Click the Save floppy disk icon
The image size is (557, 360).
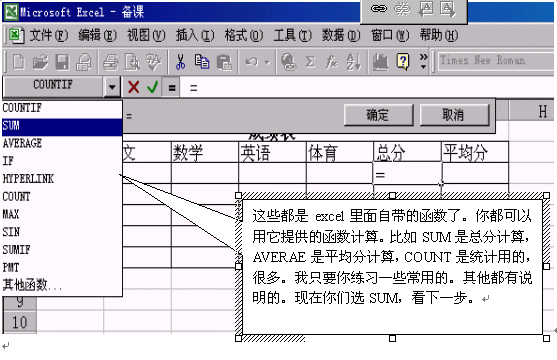pyautogui.click(x=62, y=62)
